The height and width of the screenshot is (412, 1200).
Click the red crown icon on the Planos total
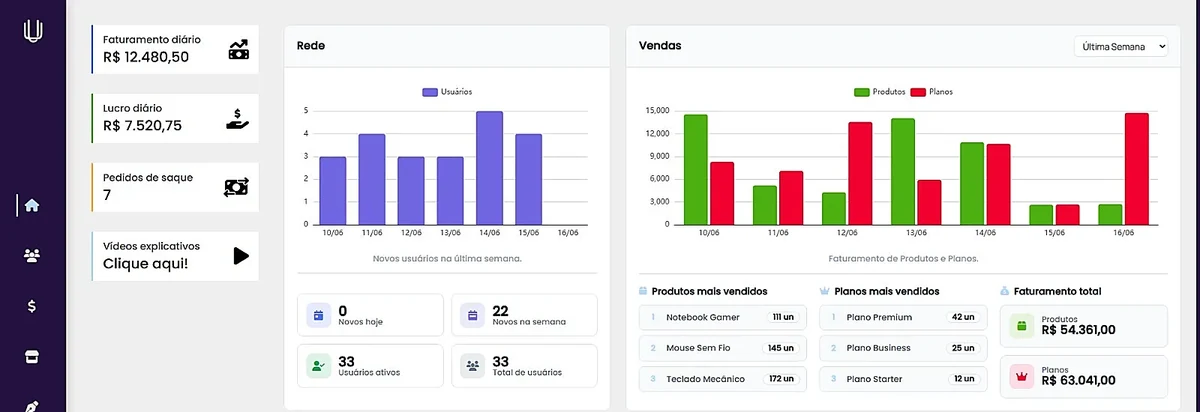tap(1022, 377)
